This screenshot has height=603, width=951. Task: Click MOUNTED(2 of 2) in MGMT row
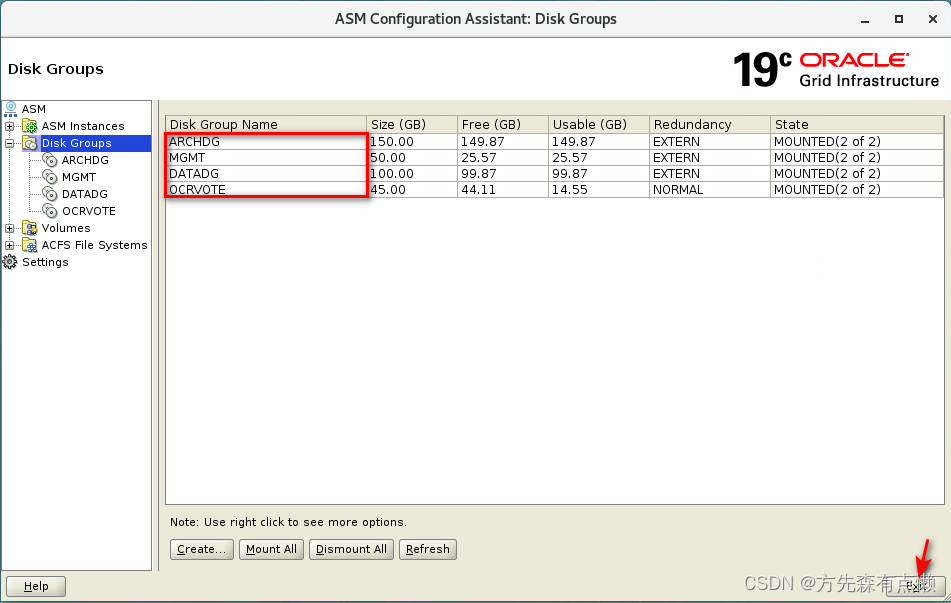pyautogui.click(x=857, y=158)
